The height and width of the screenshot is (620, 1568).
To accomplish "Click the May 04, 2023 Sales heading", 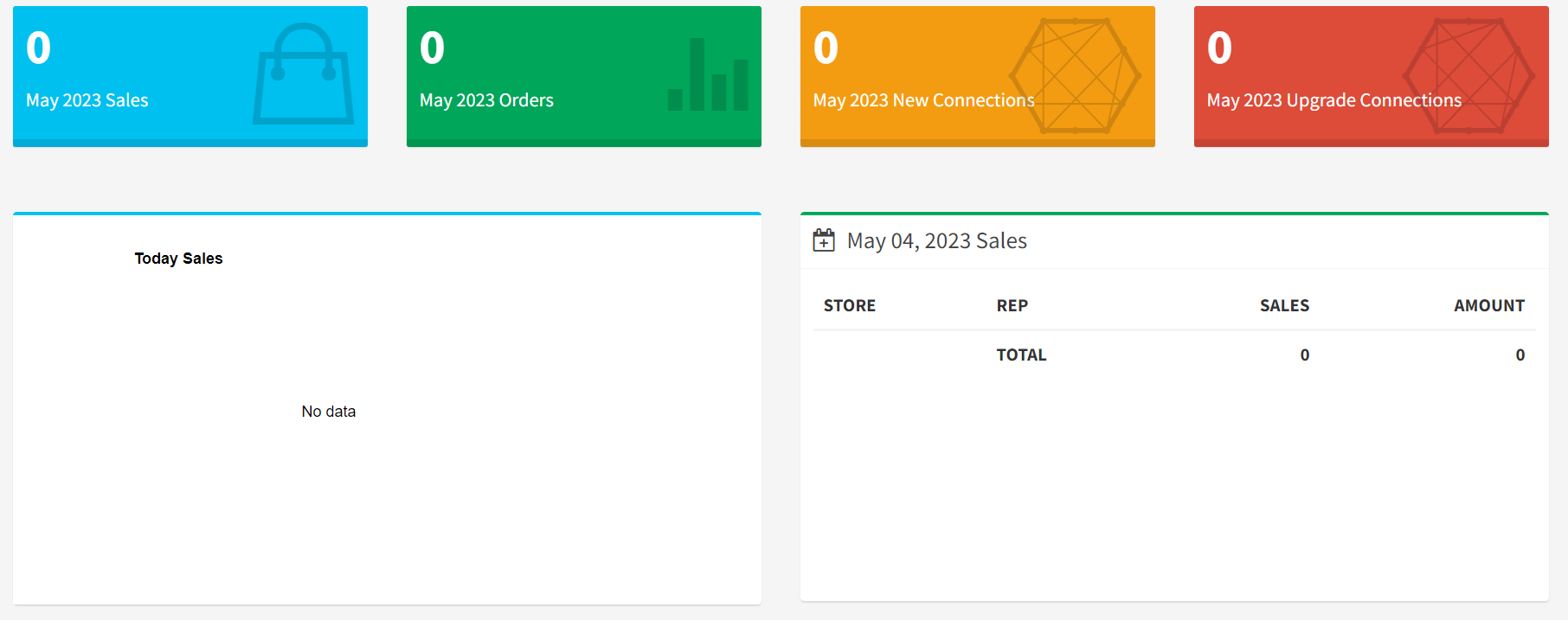I will click(936, 241).
